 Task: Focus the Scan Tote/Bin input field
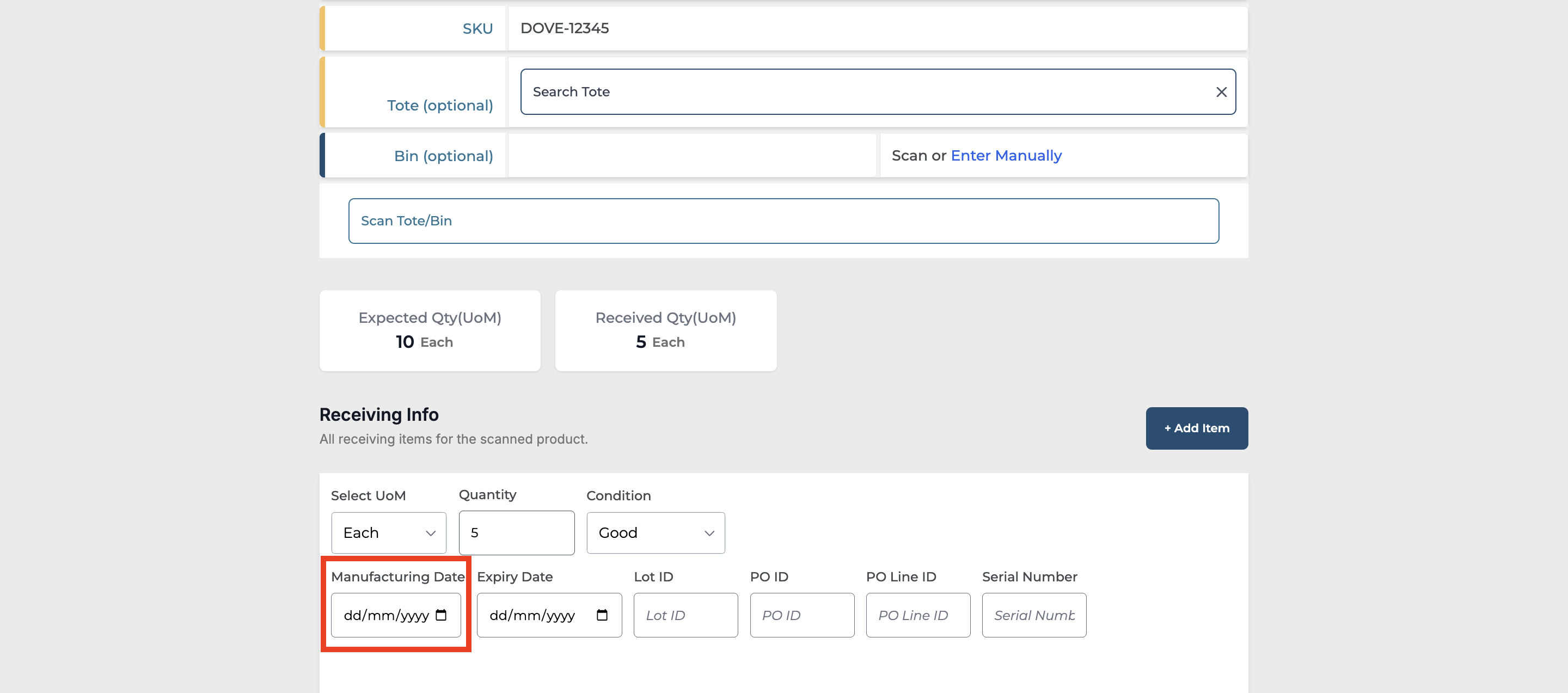pyautogui.click(x=783, y=221)
